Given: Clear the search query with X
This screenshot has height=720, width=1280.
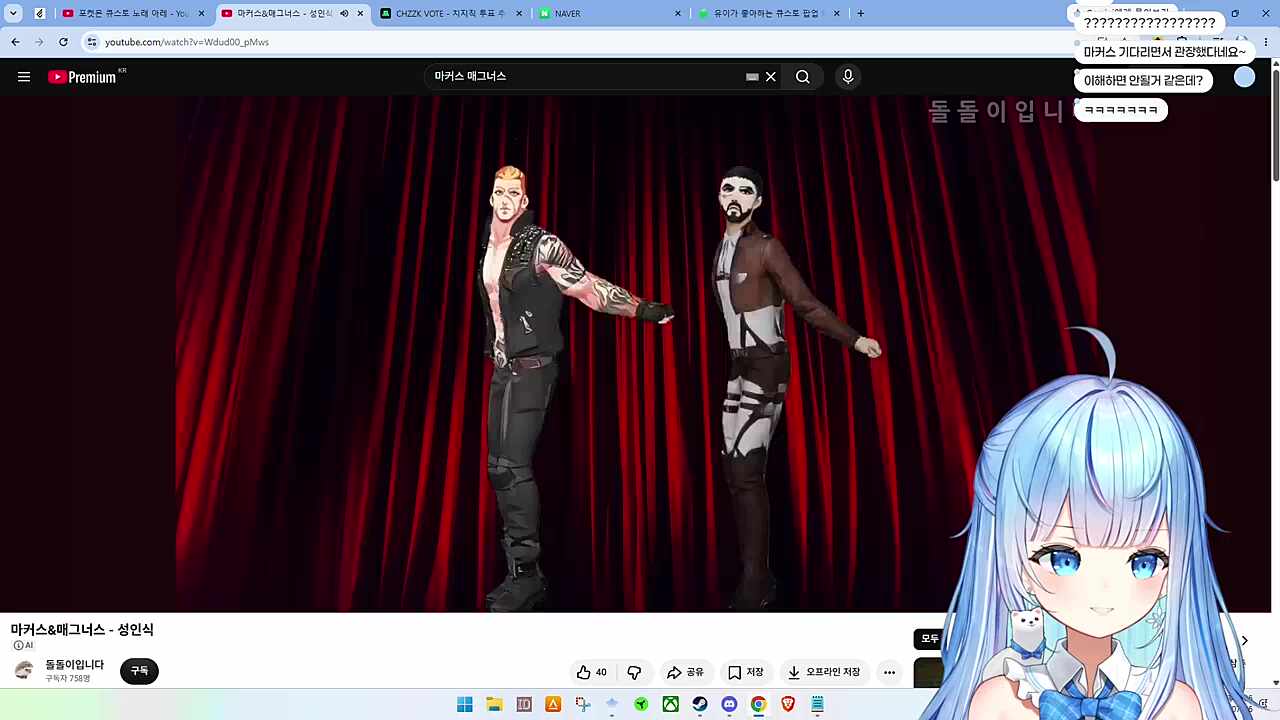Looking at the screenshot, I should pos(771,77).
